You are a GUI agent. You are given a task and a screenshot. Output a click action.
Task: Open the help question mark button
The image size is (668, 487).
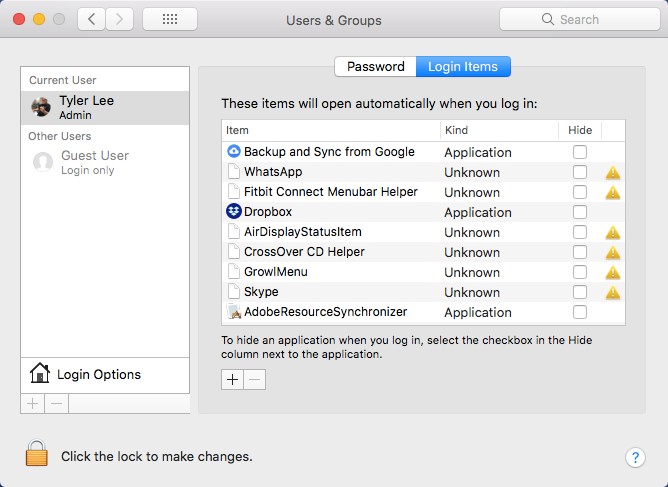click(635, 457)
